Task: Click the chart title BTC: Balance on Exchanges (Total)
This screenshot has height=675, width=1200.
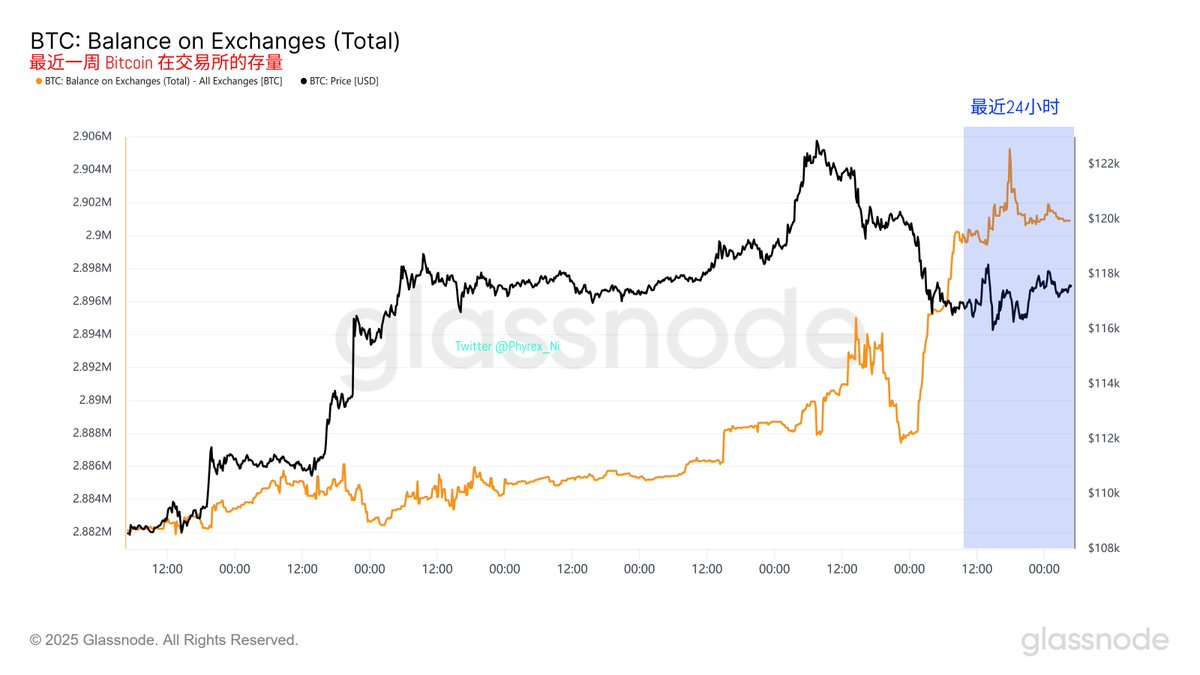Action: click(x=215, y=41)
